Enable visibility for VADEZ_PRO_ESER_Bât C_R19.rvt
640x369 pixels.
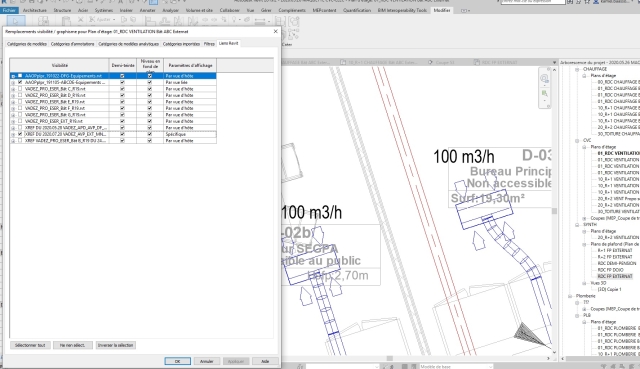(20, 89)
